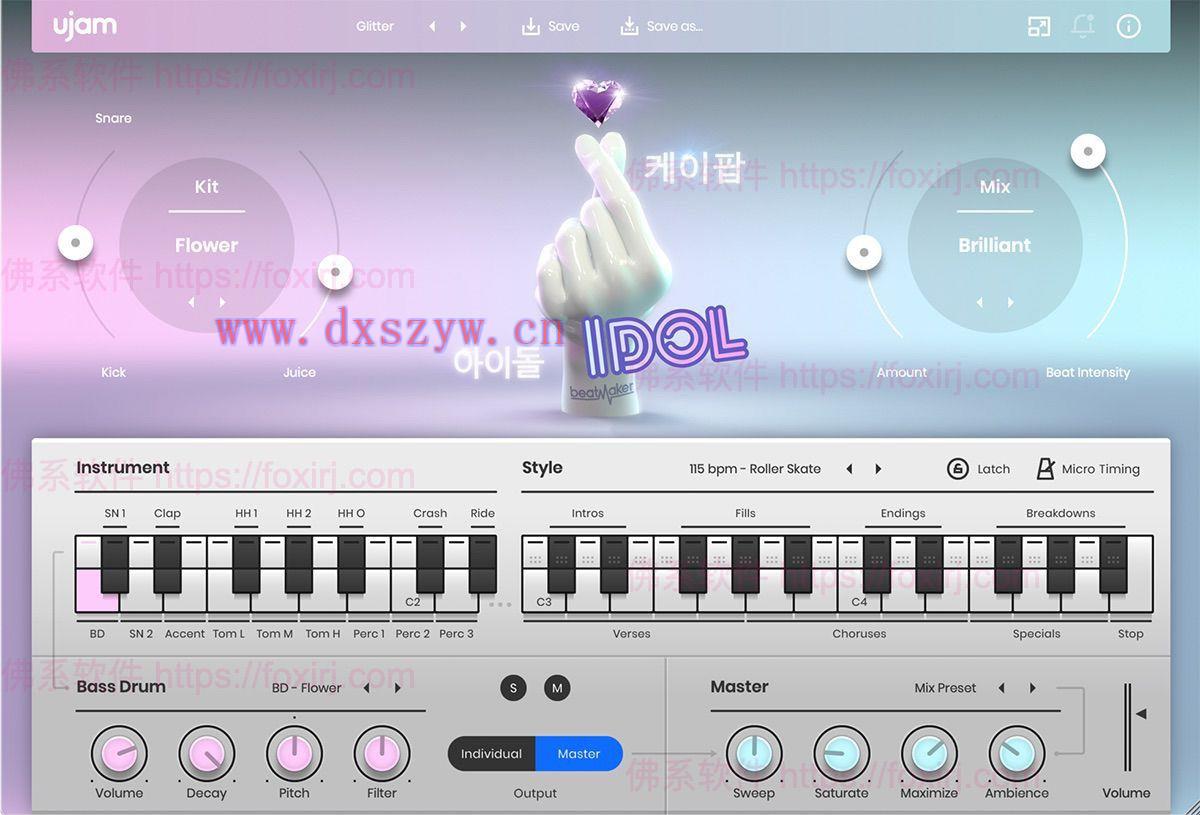This screenshot has width=1200, height=815.
Task: Click the Beat Intensity slider handle
Action: [x=1088, y=153]
